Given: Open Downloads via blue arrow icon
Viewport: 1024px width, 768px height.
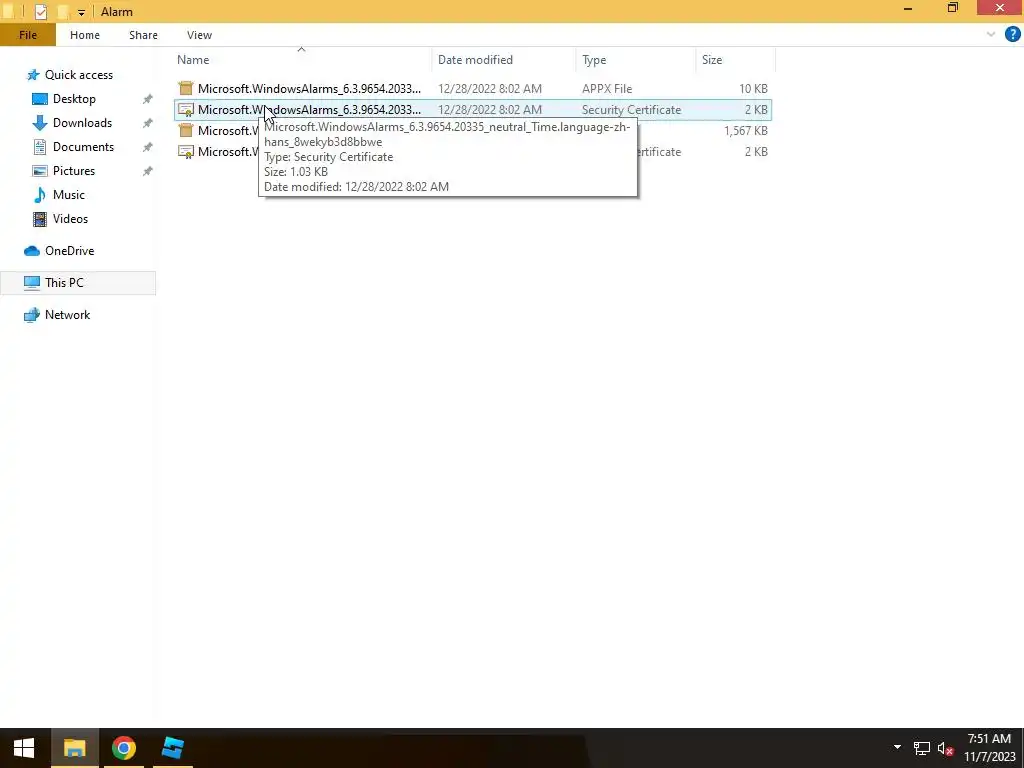Looking at the screenshot, I should [40, 123].
